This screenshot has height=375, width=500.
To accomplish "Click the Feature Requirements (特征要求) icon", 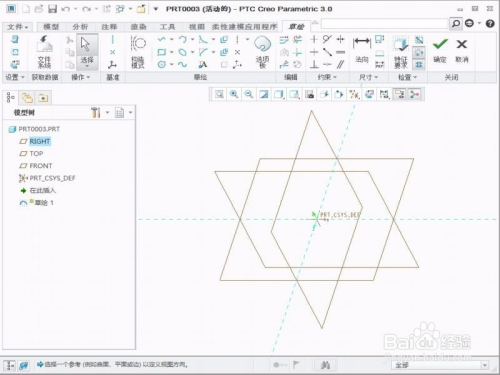I will 401,52.
